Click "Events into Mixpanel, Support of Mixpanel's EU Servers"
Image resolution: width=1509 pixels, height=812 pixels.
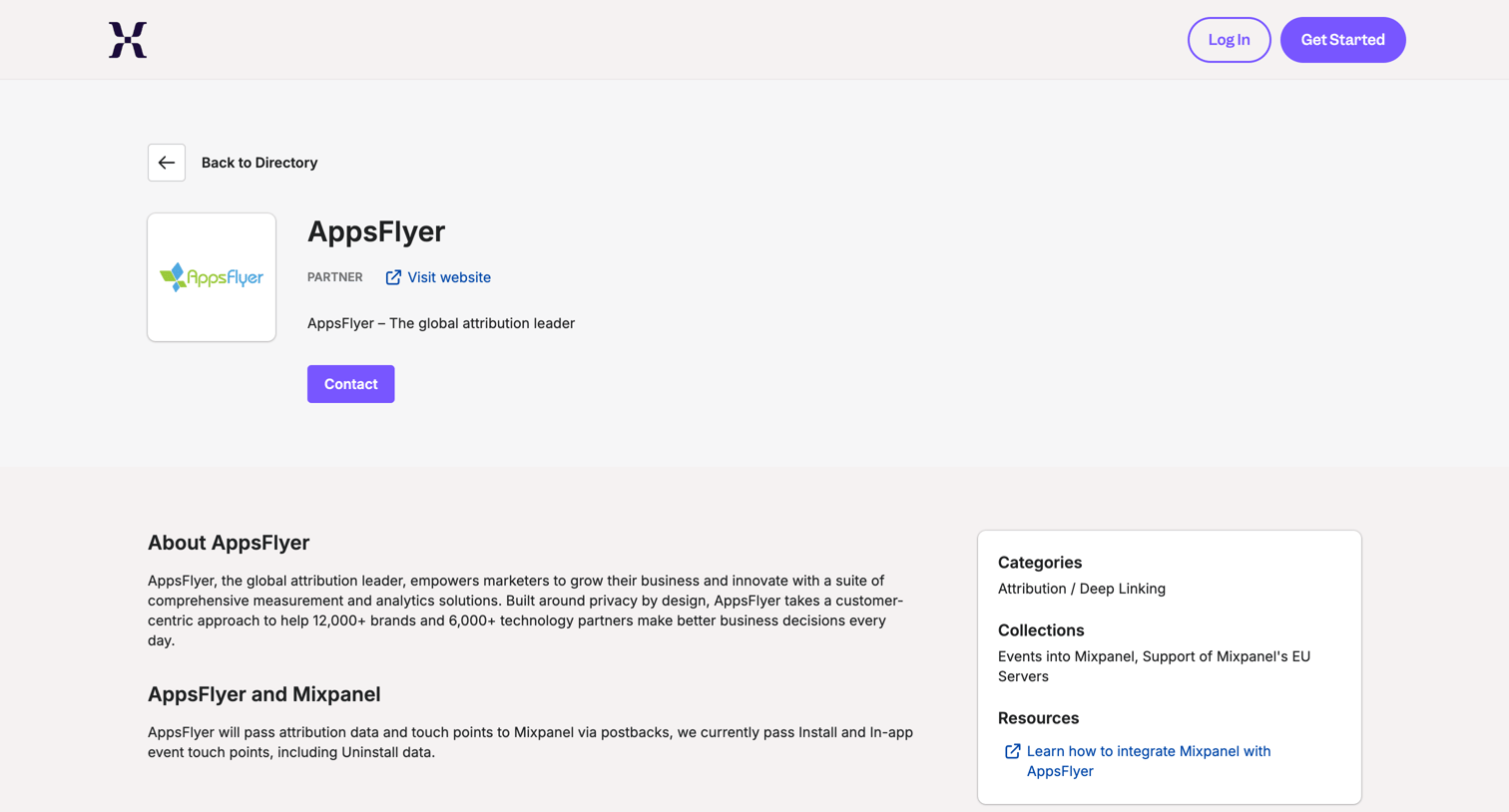pos(1154,666)
